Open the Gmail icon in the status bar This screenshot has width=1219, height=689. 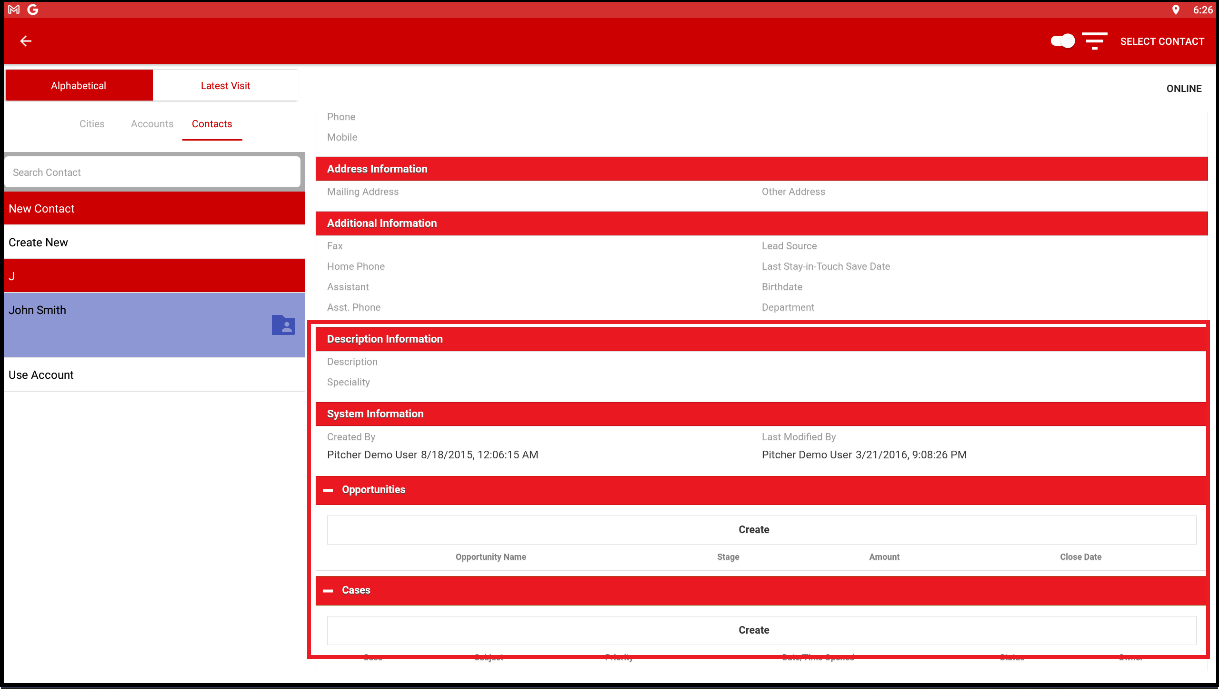12,9
